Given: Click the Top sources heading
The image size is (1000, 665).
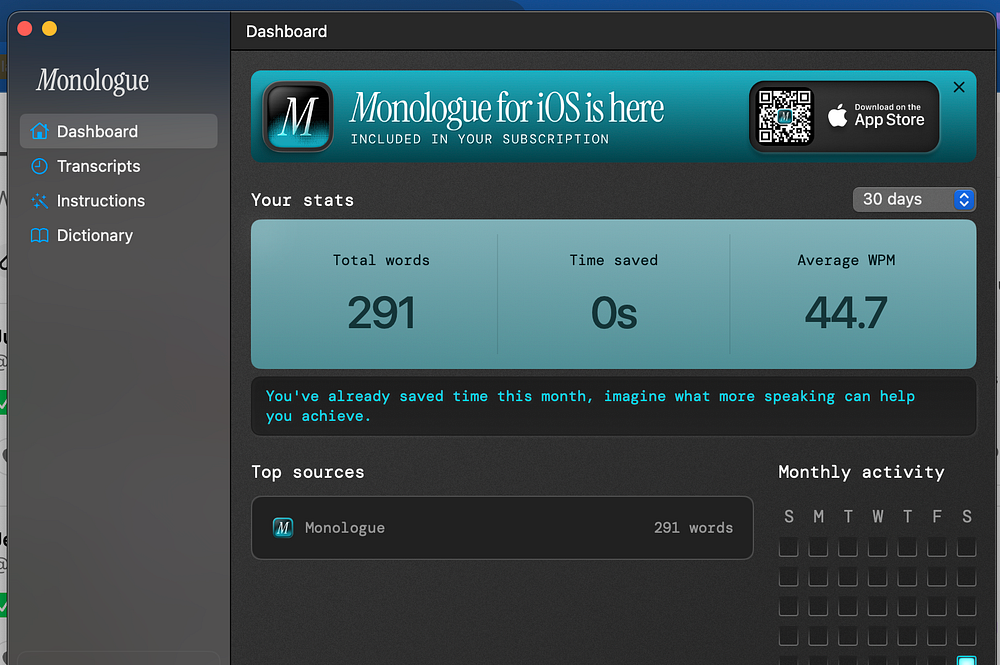Looking at the screenshot, I should (307, 472).
